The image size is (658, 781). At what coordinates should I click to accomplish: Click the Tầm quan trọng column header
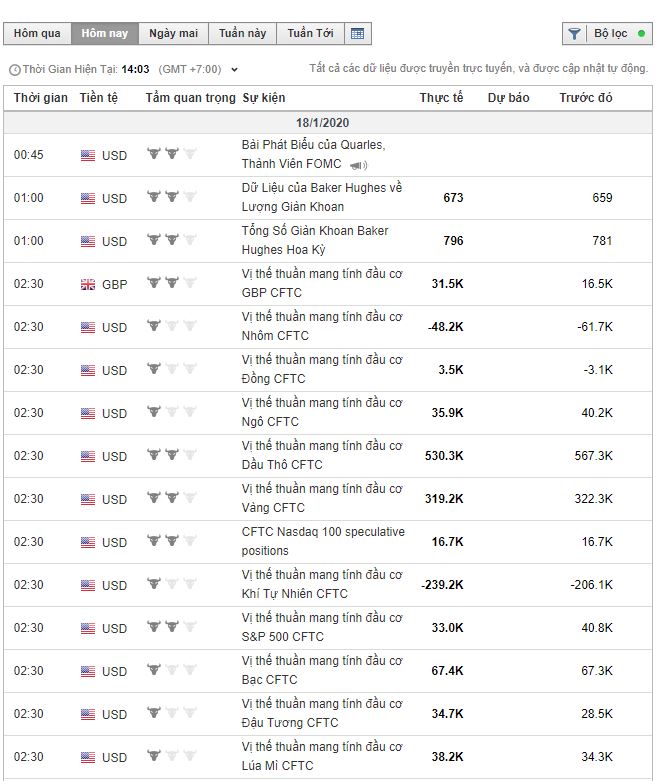tap(190, 98)
